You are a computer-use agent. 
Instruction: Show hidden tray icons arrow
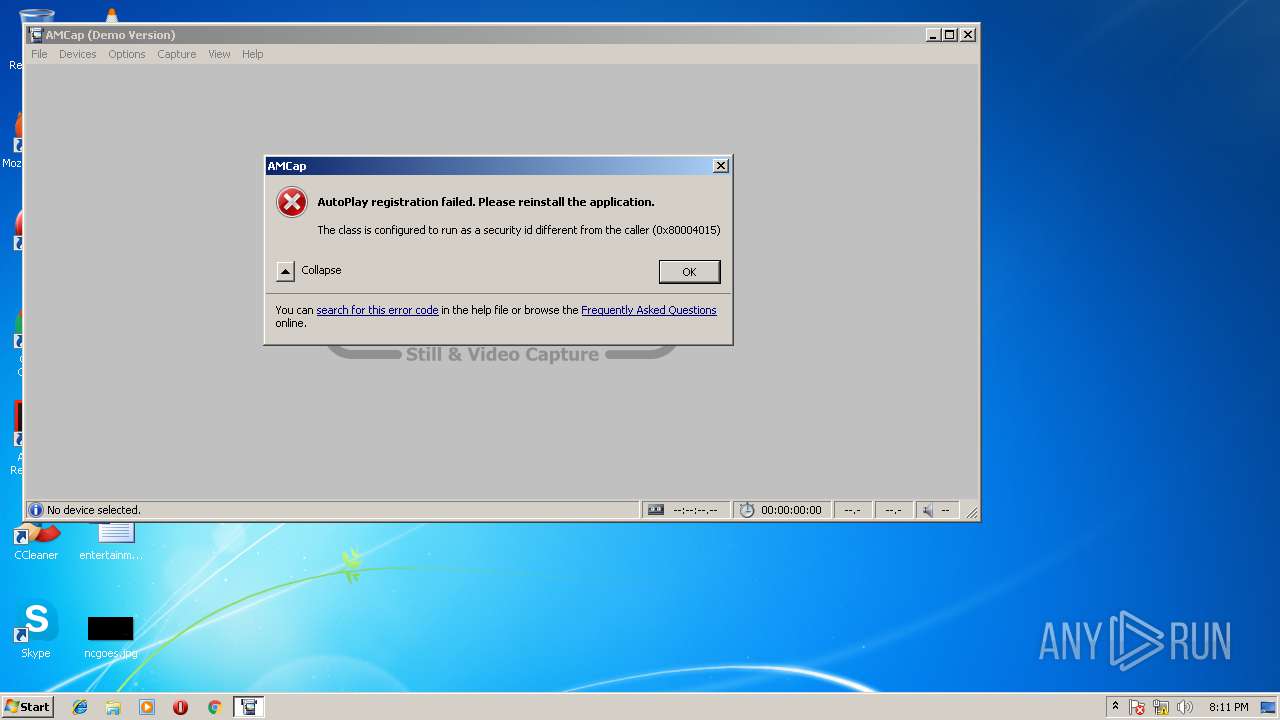1115,707
